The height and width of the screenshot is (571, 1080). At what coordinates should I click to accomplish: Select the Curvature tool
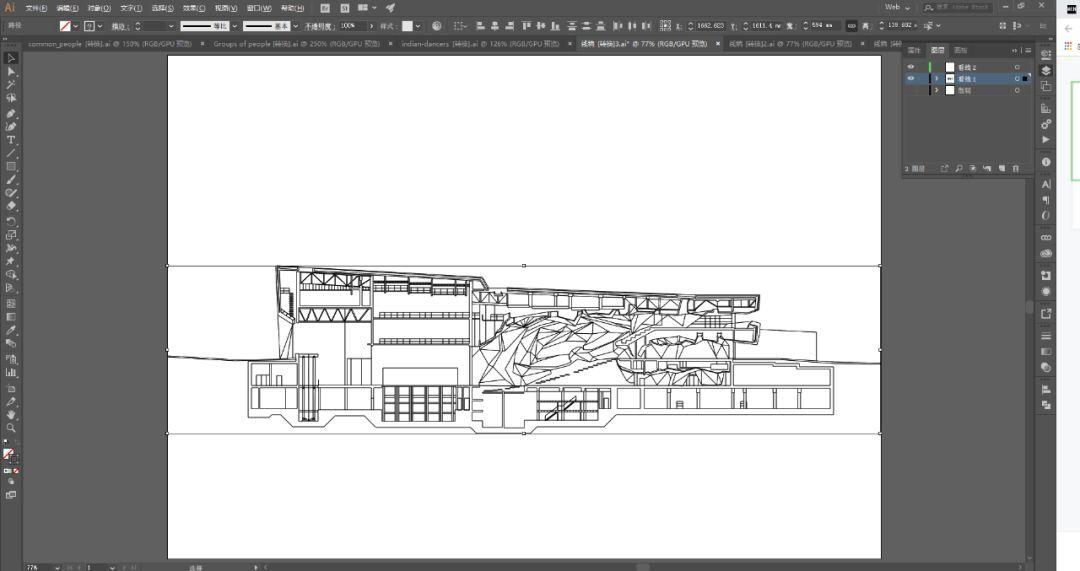point(11,127)
